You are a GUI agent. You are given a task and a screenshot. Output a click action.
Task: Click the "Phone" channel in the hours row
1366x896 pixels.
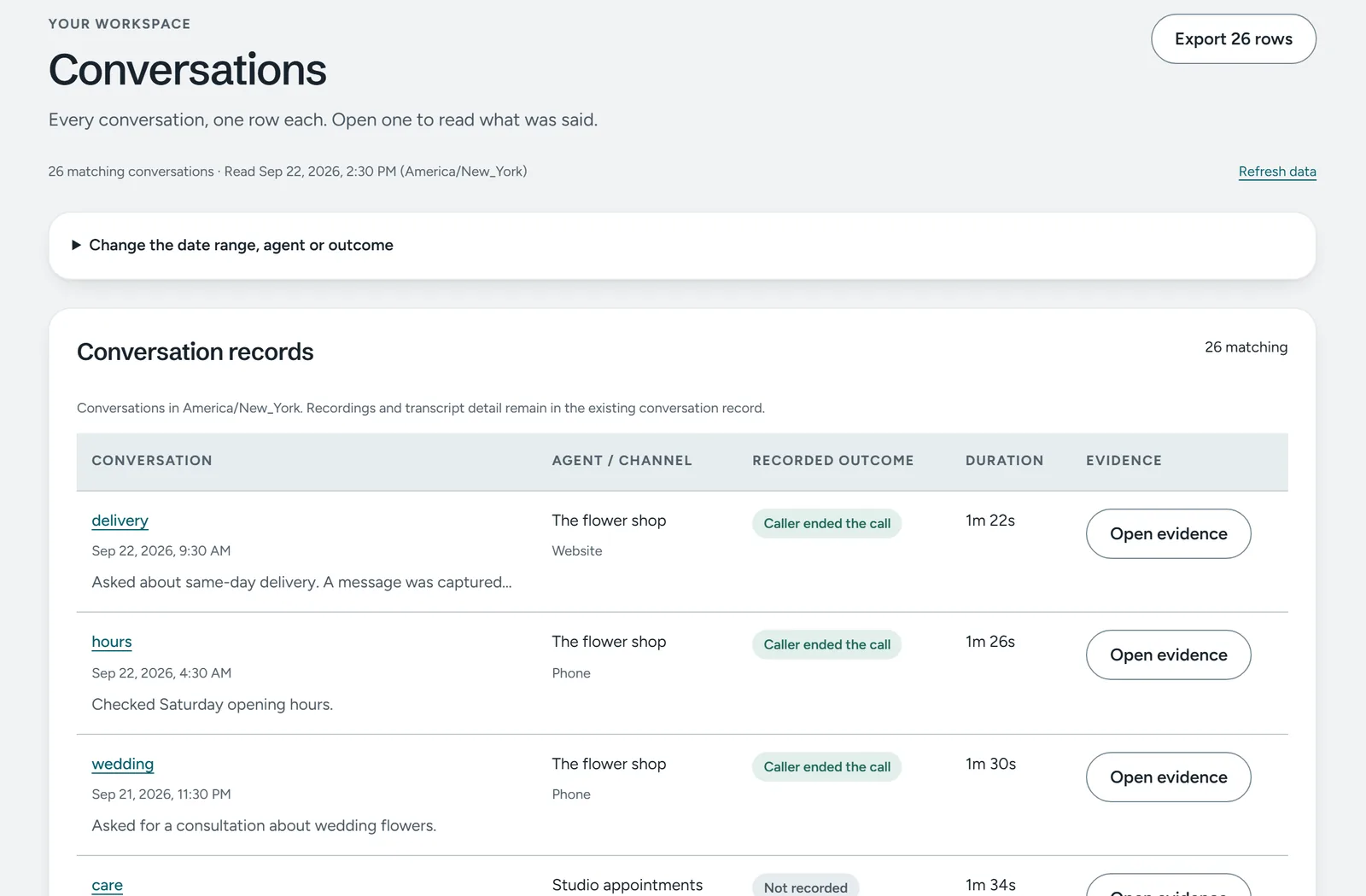coord(571,673)
